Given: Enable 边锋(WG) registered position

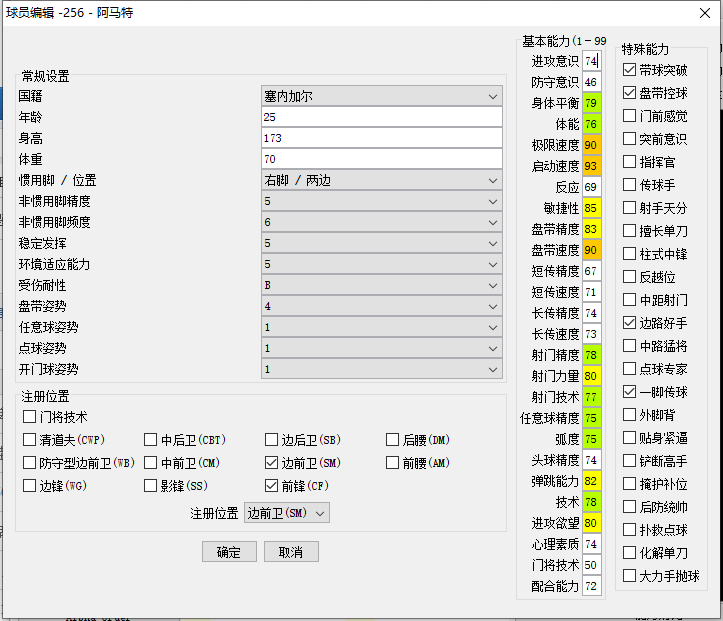Looking at the screenshot, I should point(30,486).
